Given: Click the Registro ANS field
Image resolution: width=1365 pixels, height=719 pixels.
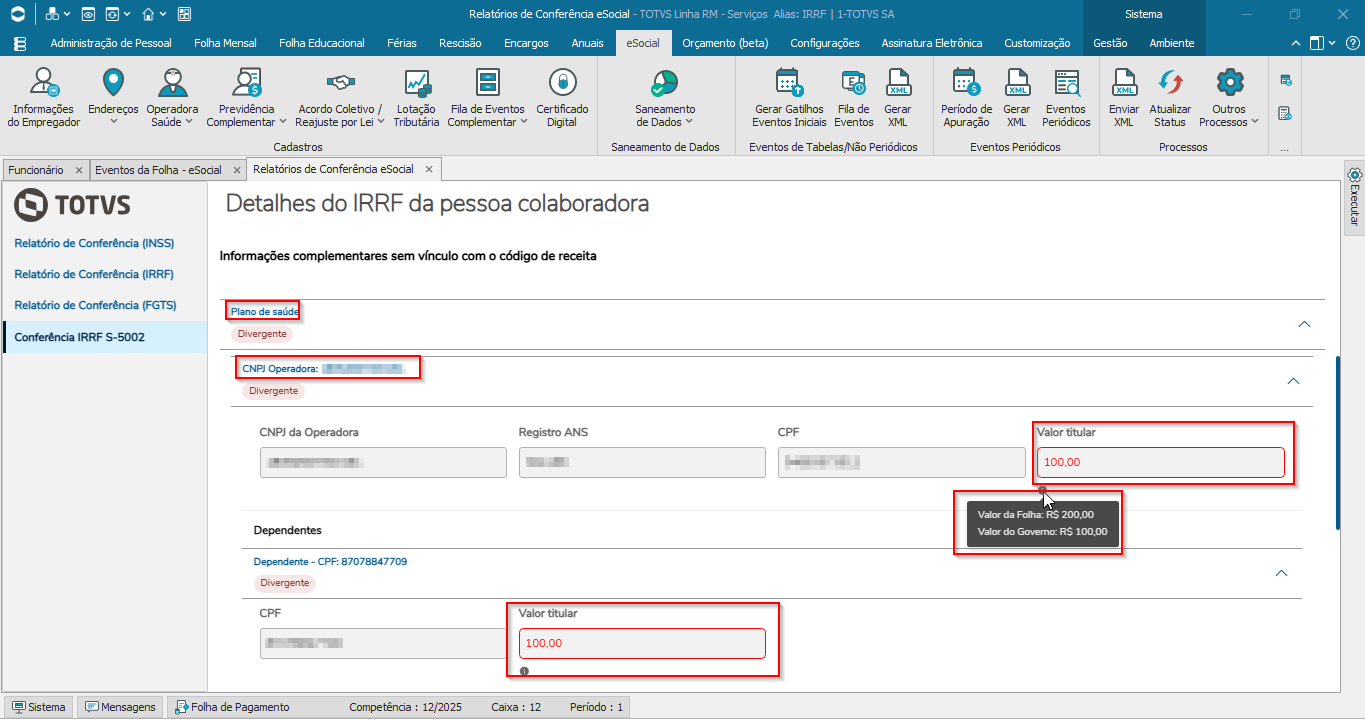Looking at the screenshot, I should point(642,462).
